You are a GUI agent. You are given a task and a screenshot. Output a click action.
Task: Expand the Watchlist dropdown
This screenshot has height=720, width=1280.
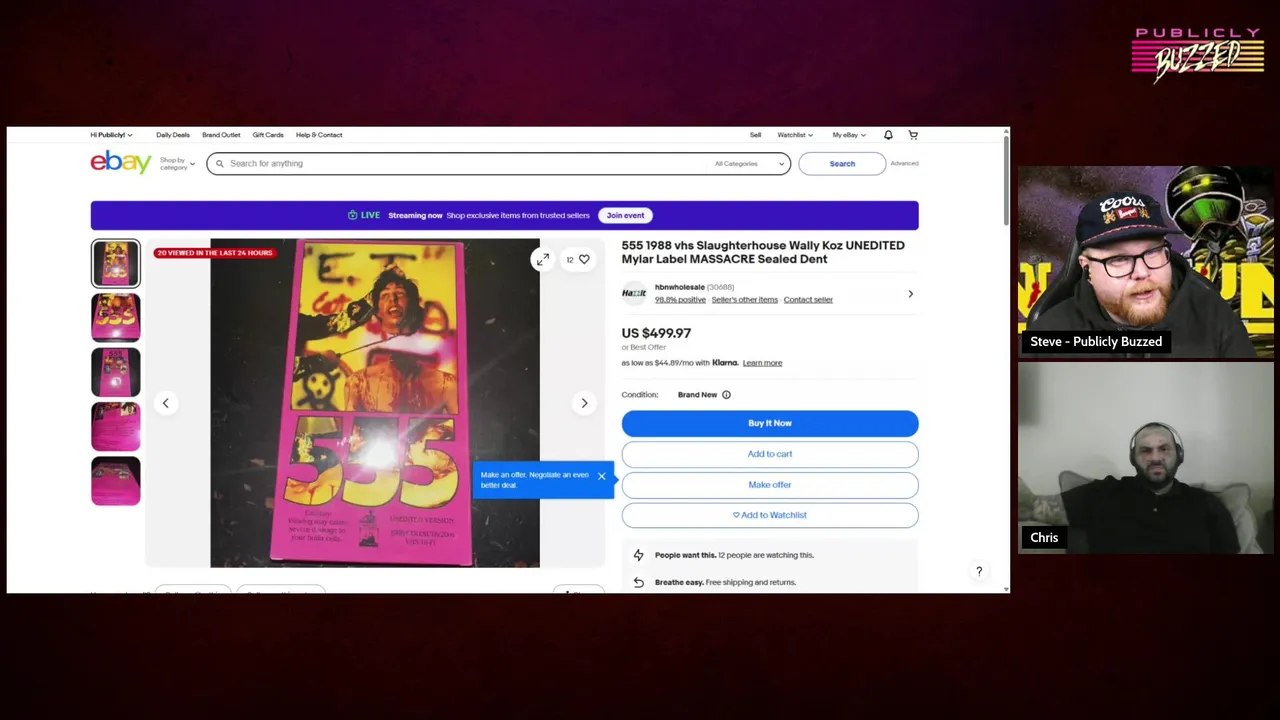pyautogui.click(x=795, y=135)
